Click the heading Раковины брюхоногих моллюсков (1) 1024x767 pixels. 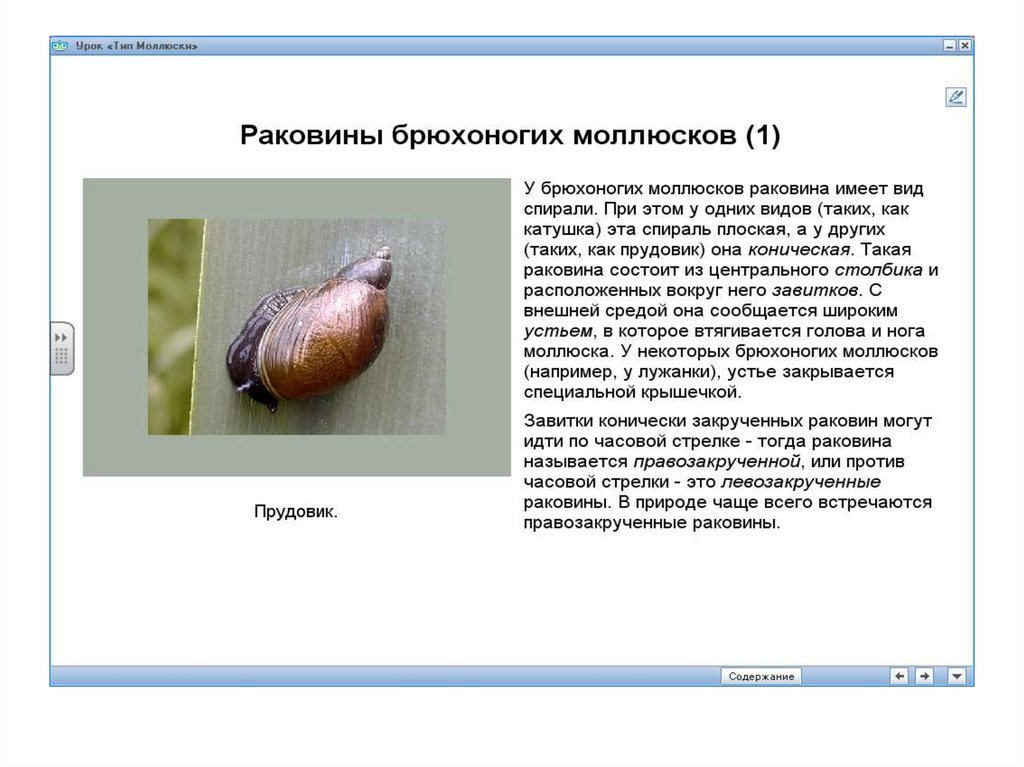[510, 136]
